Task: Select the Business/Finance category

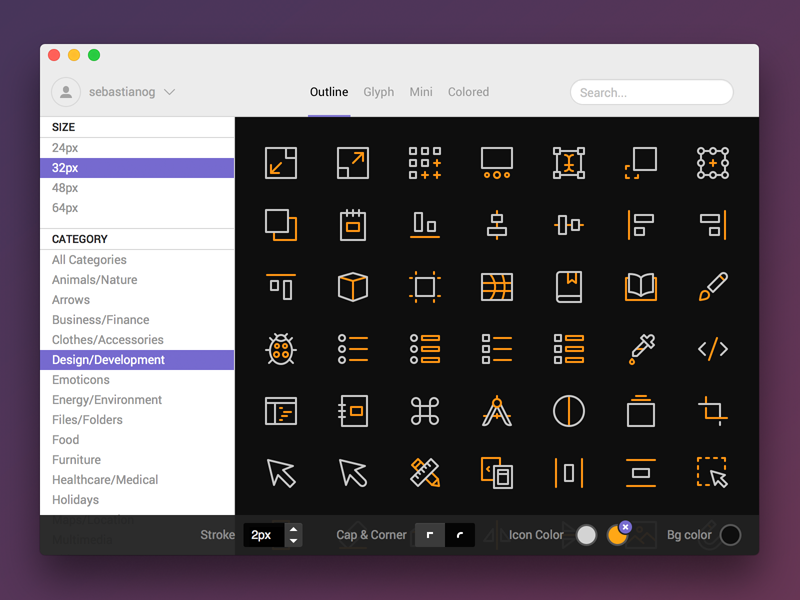Action: click(137, 319)
